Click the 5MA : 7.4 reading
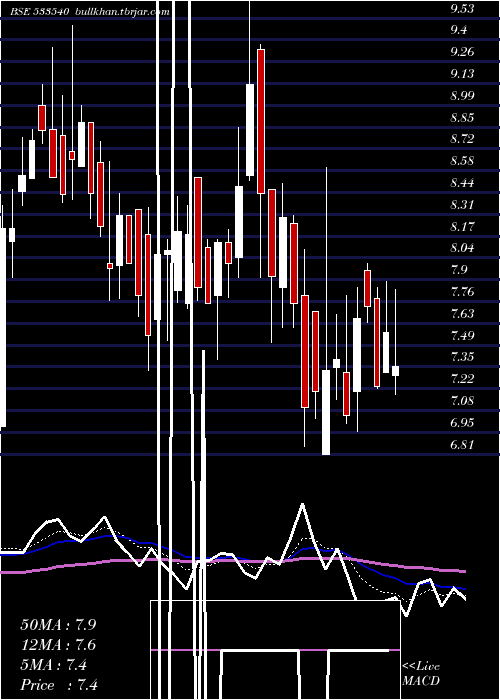Image resolution: width=500 pixels, height=700 pixels. (54, 665)
